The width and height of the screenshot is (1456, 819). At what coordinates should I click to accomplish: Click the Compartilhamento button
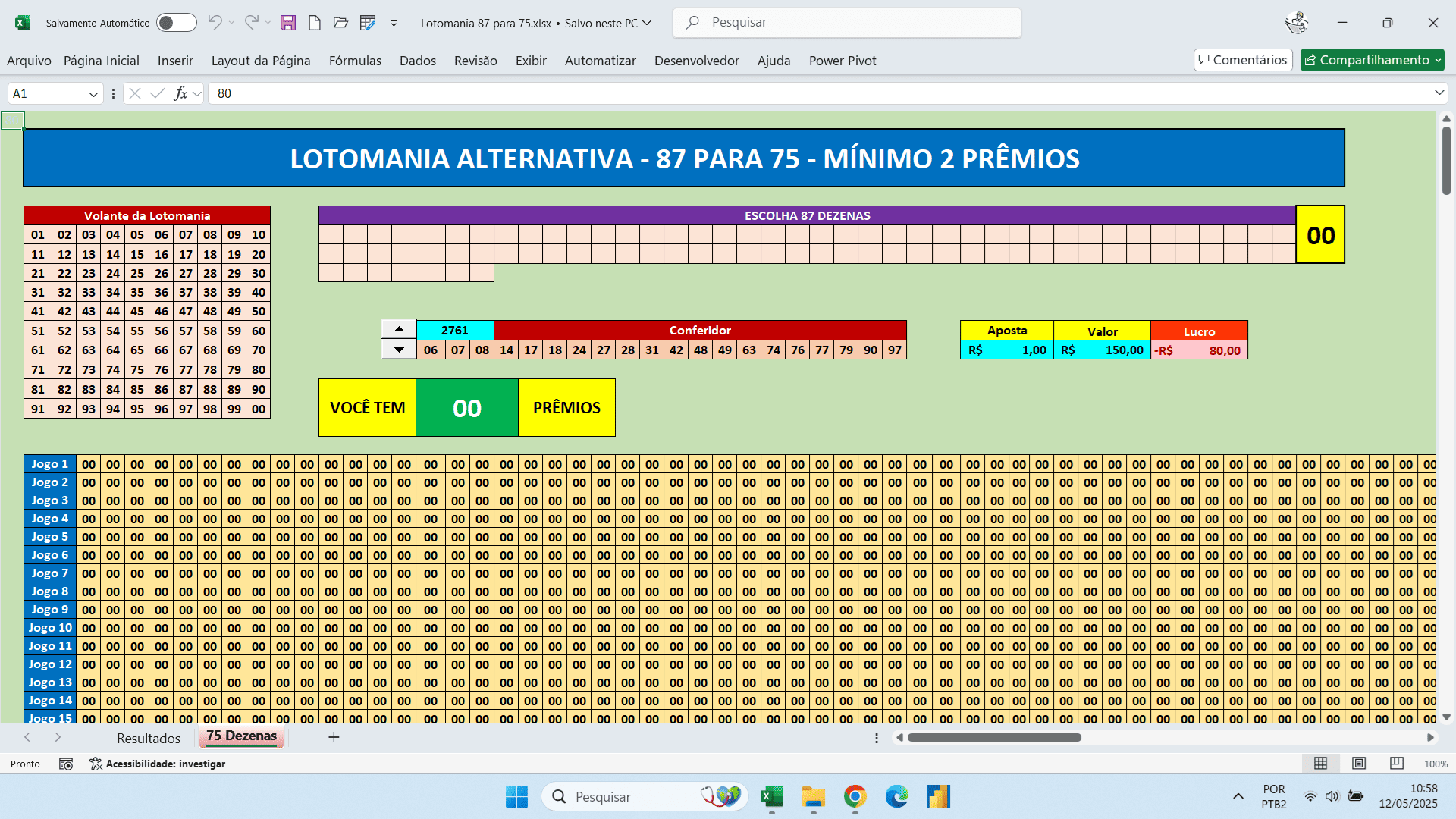tap(1372, 60)
